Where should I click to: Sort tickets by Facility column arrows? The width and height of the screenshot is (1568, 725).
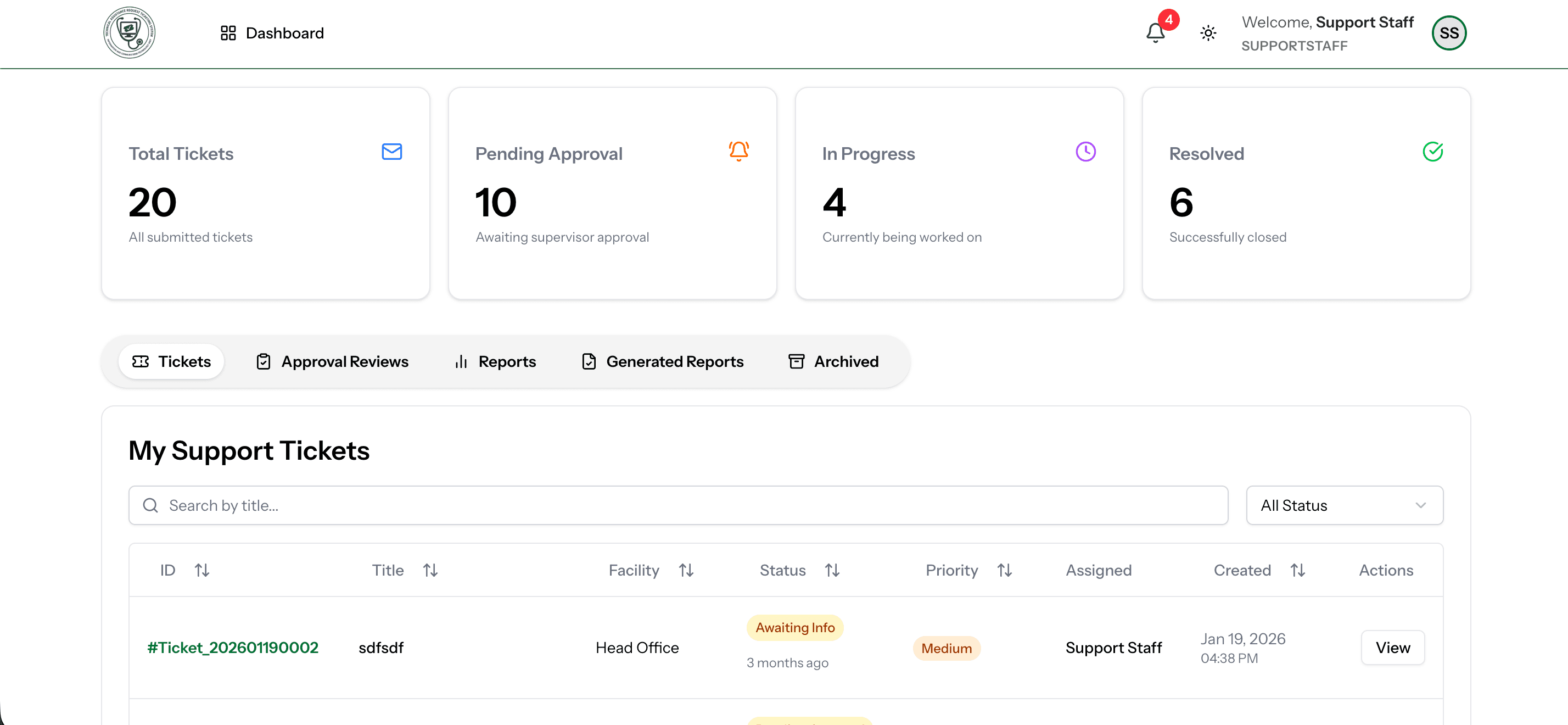[687, 570]
